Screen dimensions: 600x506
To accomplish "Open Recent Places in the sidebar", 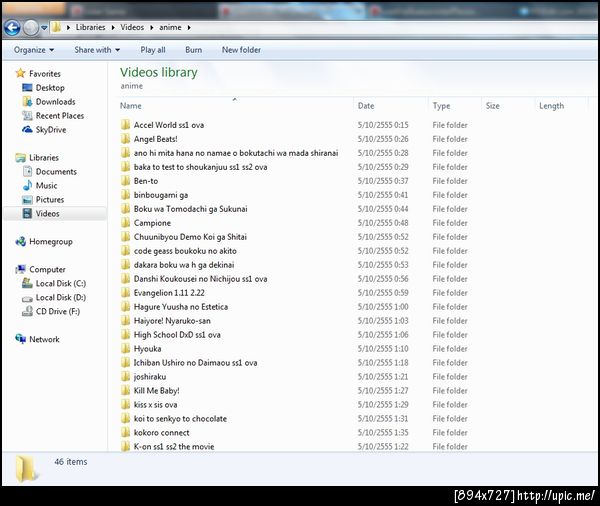I will click(x=60, y=116).
